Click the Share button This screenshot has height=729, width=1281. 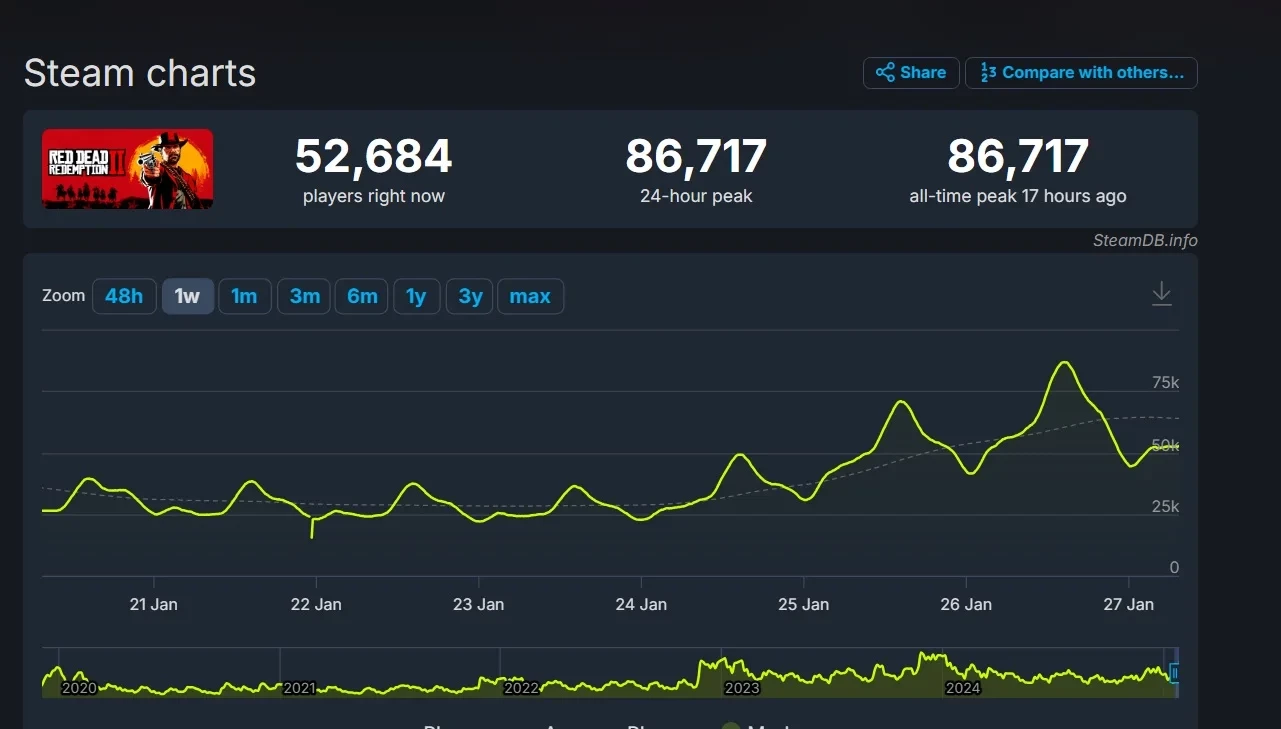pyautogui.click(x=911, y=73)
